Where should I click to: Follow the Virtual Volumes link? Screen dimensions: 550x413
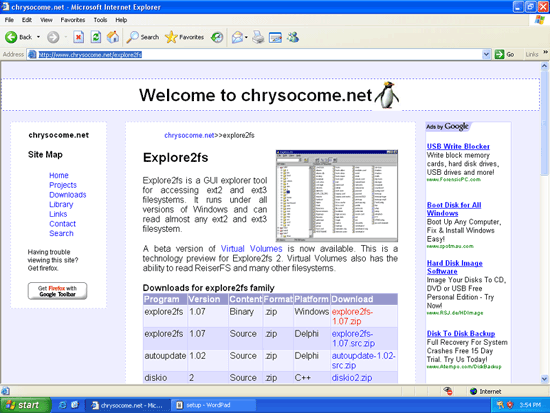pos(251,249)
